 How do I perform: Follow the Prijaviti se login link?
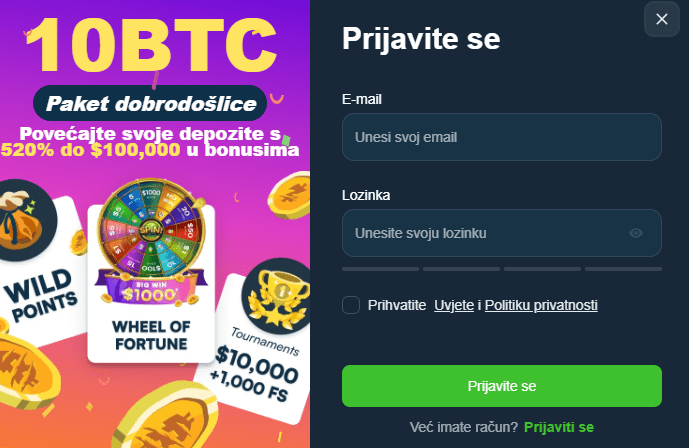tap(559, 427)
